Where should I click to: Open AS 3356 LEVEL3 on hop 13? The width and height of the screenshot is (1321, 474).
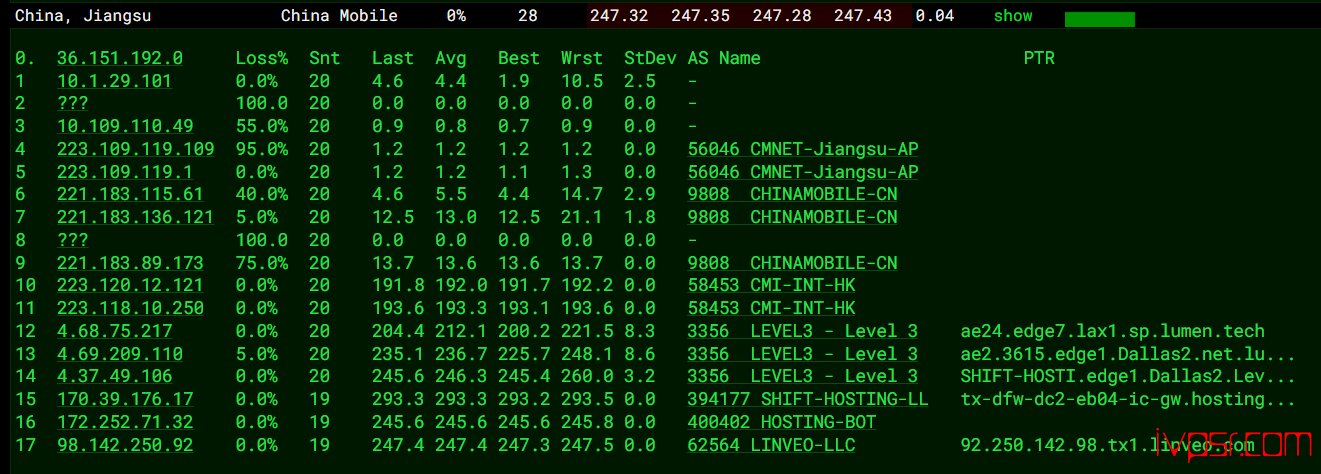click(803, 354)
